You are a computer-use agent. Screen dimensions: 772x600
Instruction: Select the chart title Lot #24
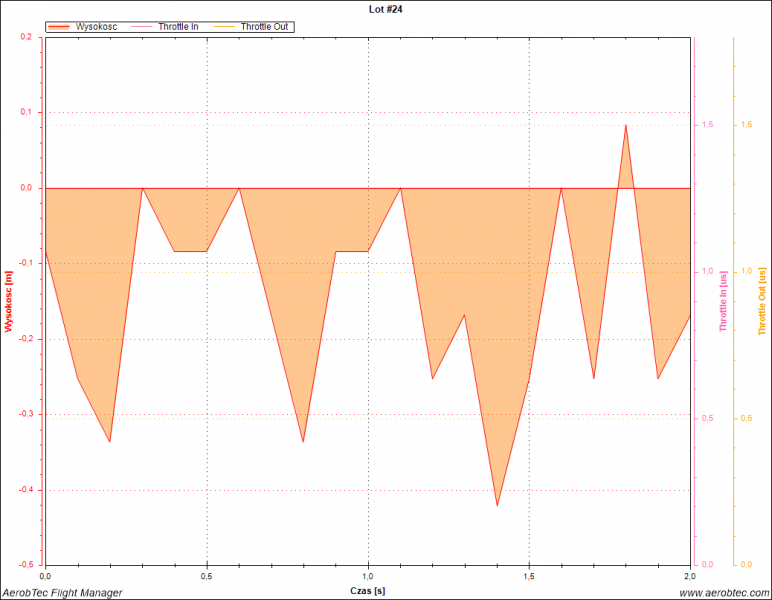coord(386,8)
